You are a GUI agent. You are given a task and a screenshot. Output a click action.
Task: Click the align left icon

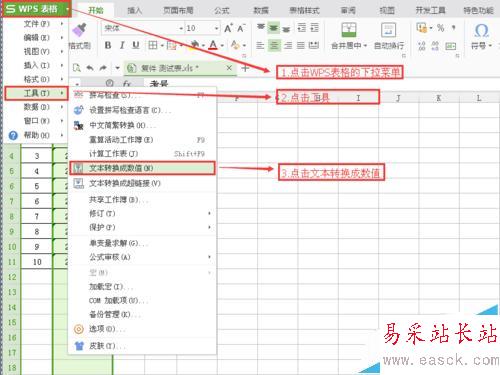coord(260,45)
